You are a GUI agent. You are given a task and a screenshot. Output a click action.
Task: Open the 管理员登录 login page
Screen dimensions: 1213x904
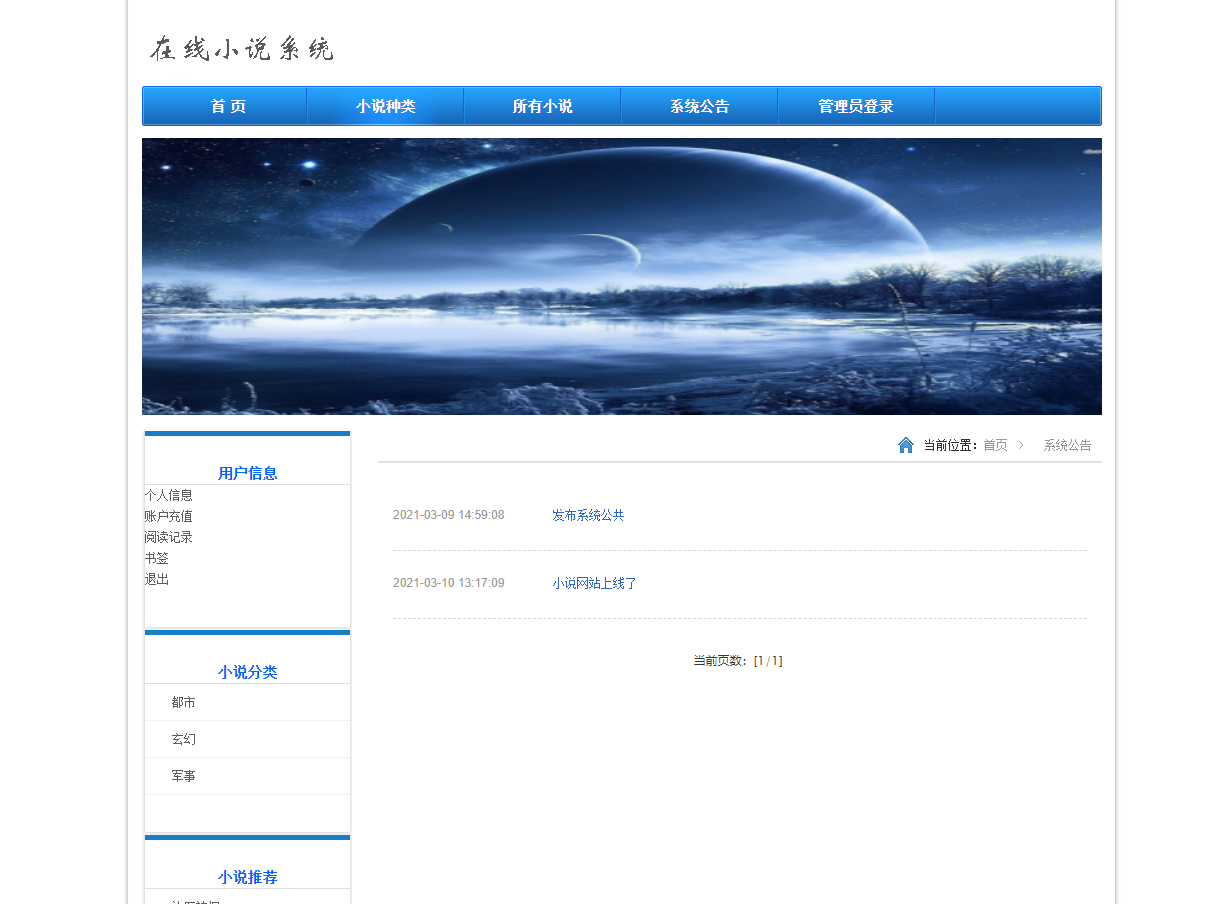pos(856,105)
